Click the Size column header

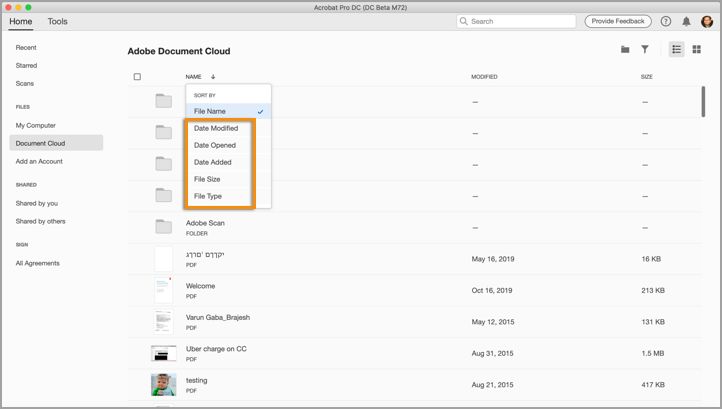point(646,77)
